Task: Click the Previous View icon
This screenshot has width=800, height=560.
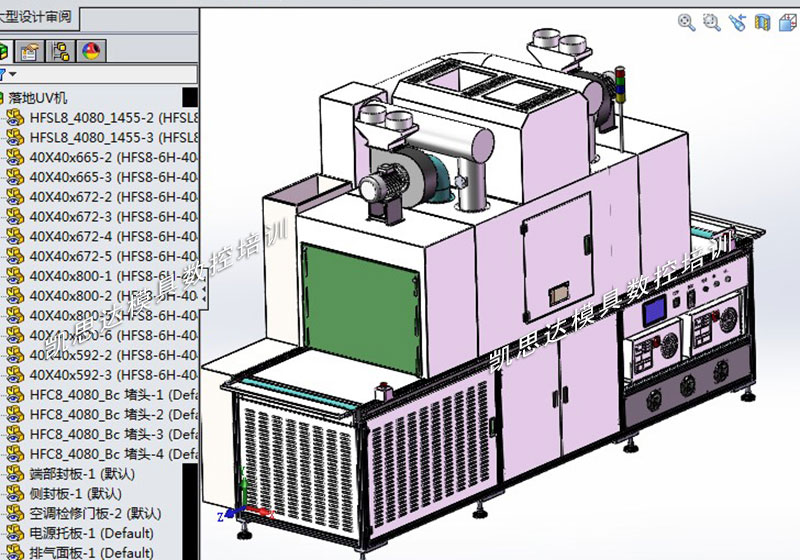Action: pyautogui.click(x=738, y=21)
